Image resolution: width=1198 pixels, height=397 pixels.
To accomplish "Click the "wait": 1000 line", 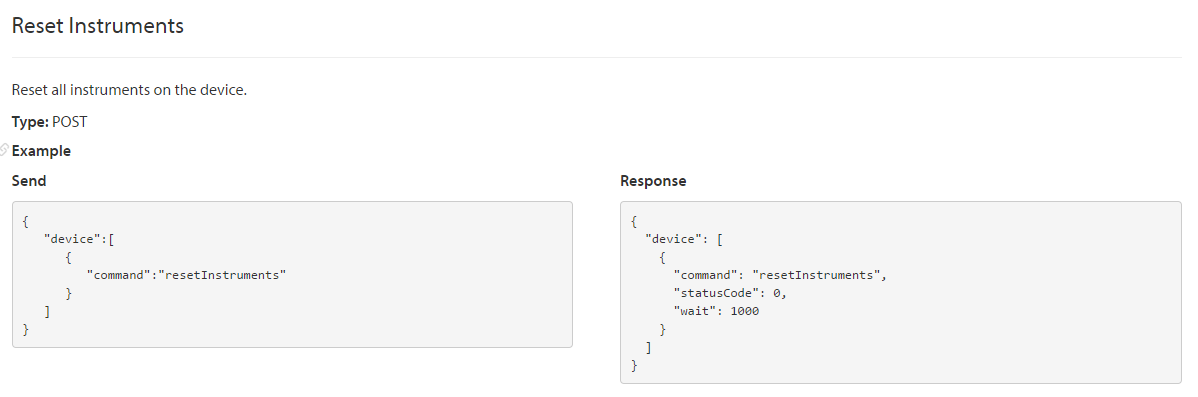I will [x=716, y=311].
